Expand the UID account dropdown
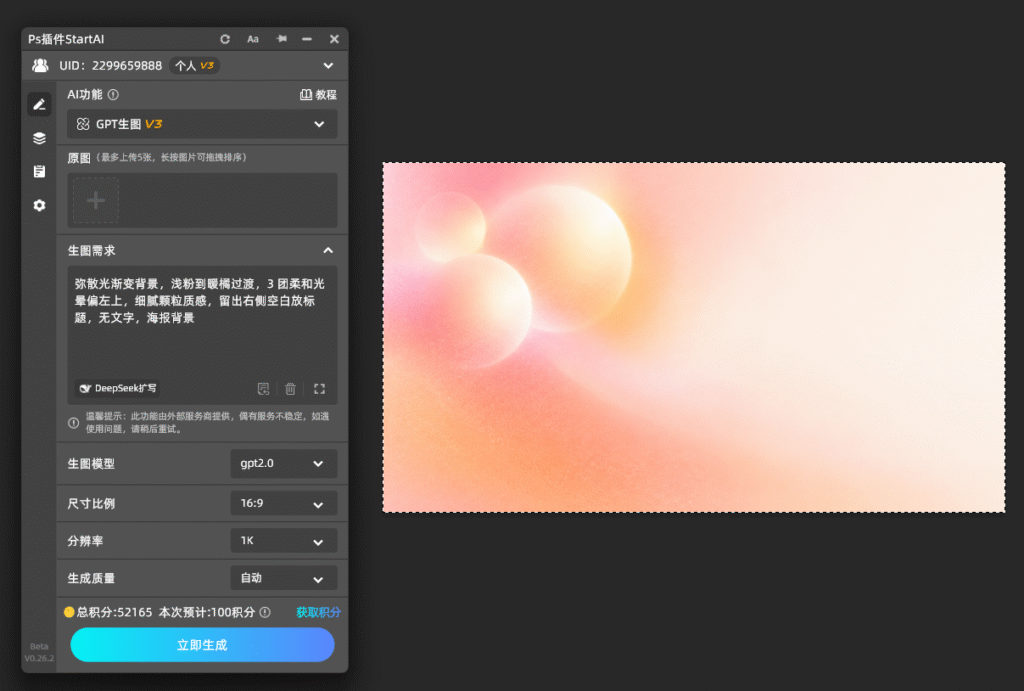1024x691 pixels. (328, 65)
